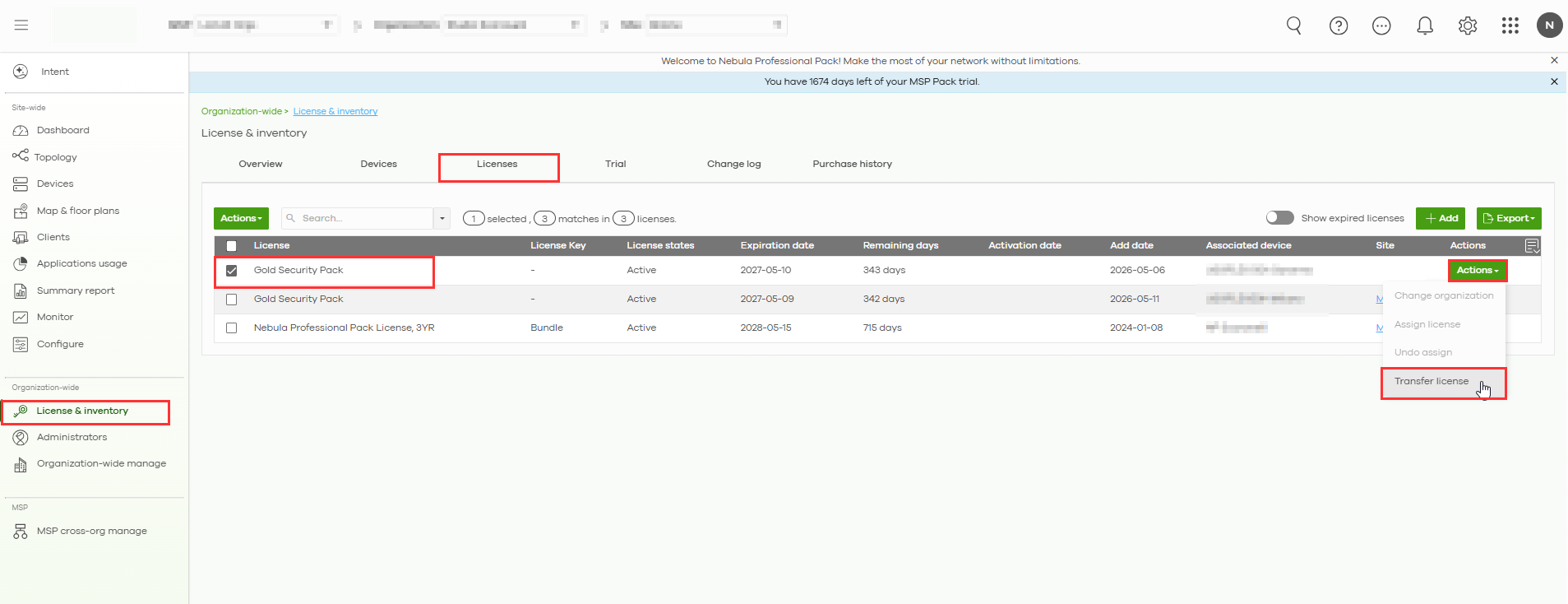Check the Nebula Professional Pack License row
This screenshot has height=604, width=1568.
(232, 328)
